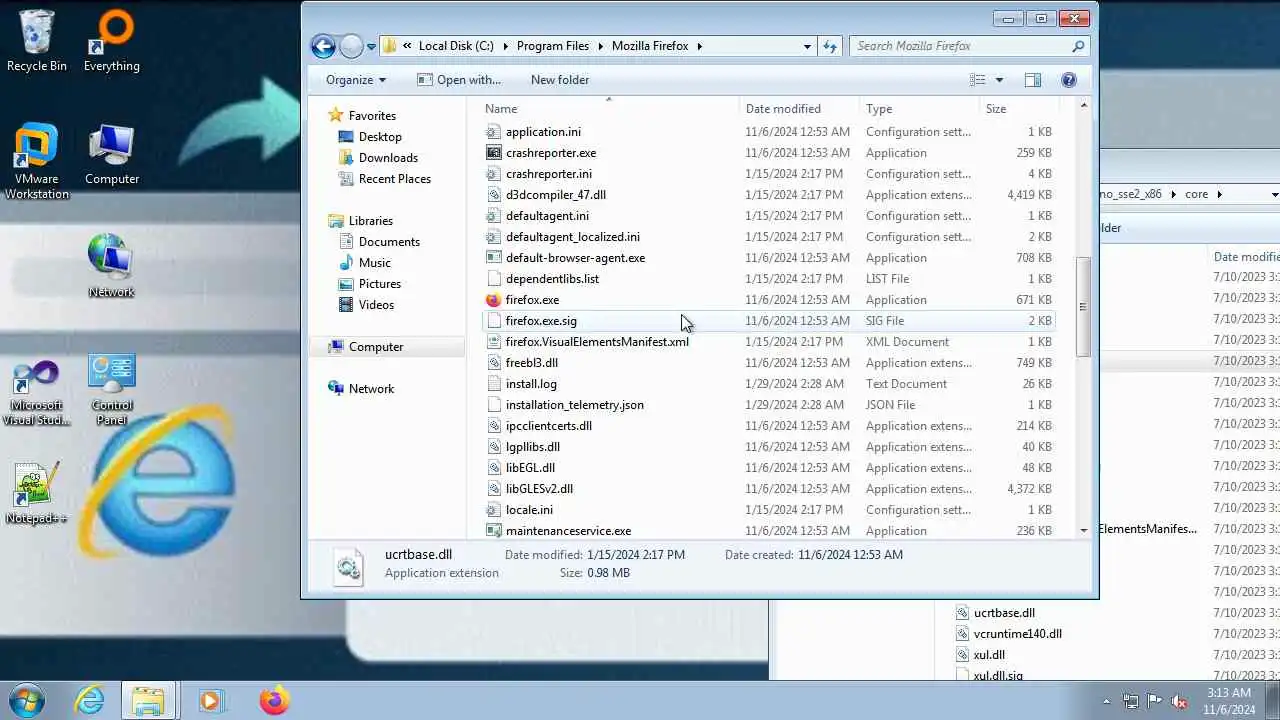Expand the address bar history dropdown

coord(807,46)
